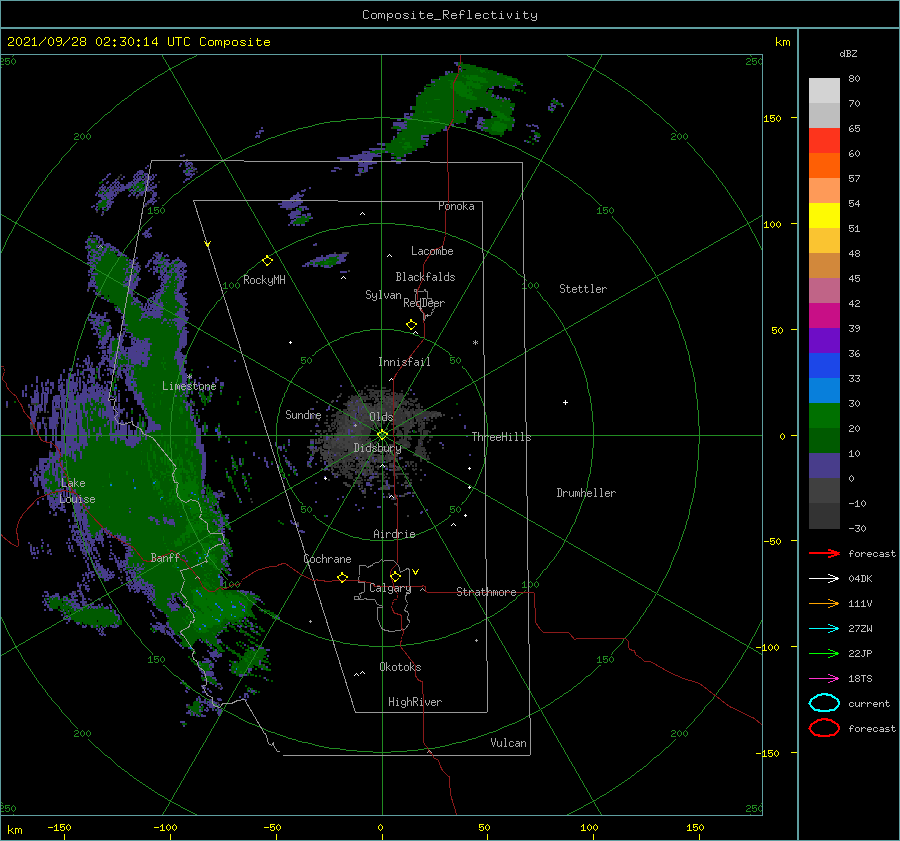Screen dimensions: 900x841
Task: Click the Ponoka town label
Action: point(456,206)
